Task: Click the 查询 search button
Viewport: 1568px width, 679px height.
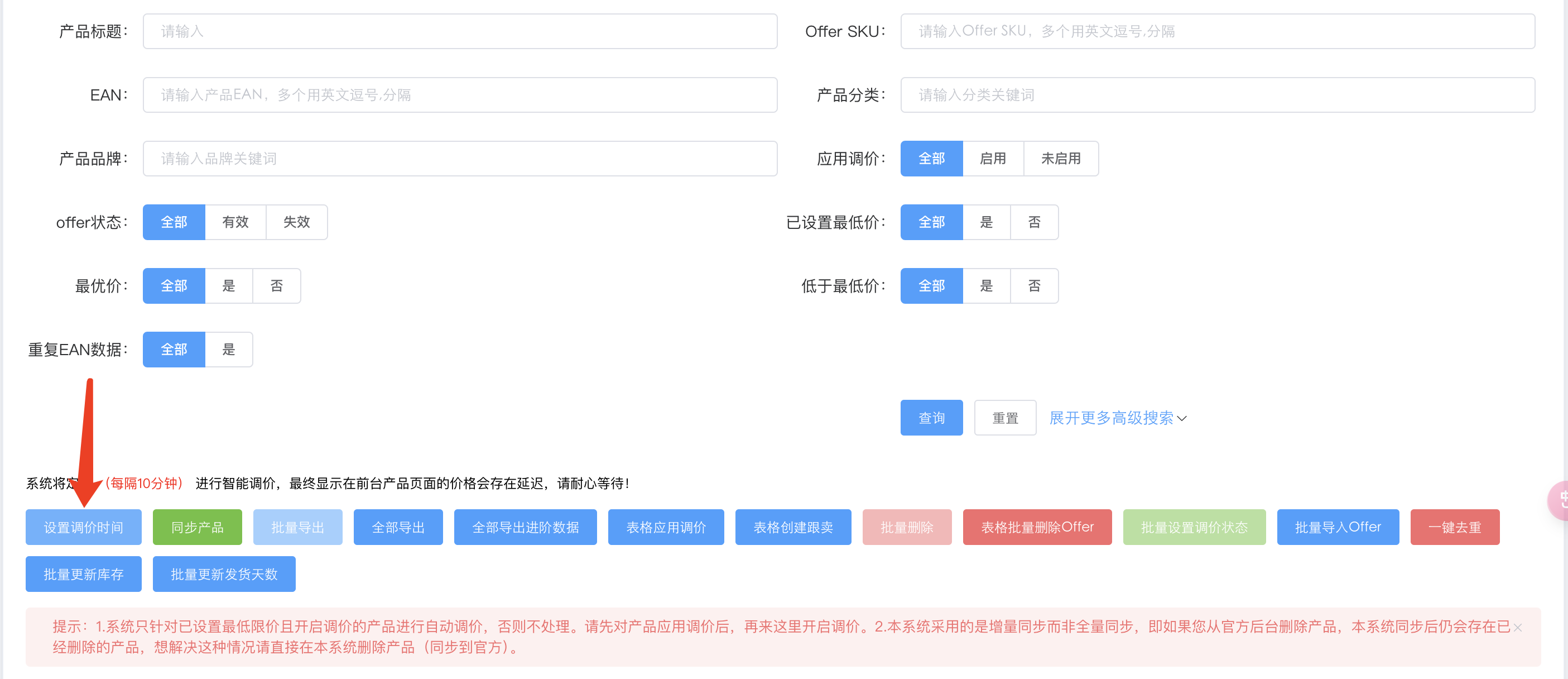Action: [931, 418]
